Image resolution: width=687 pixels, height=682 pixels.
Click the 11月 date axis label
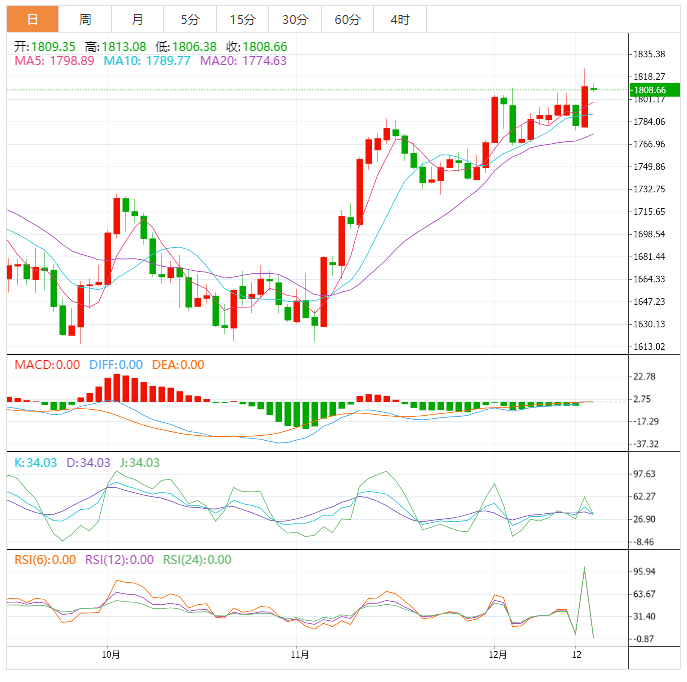point(300,654)
